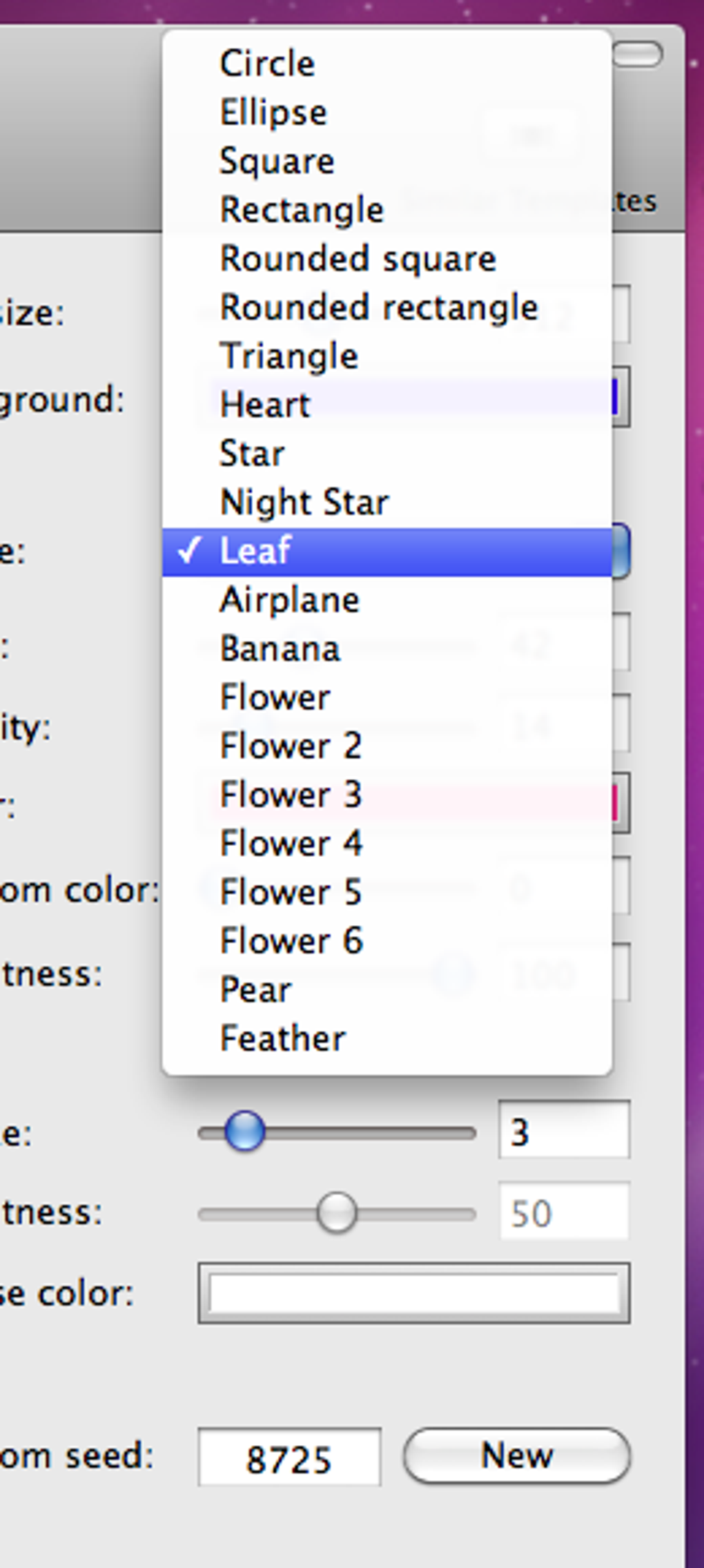Choose the Ellipse shape option
Image resolution: width=704 pixels, height=1568 pixels.
click(x=273, y=113)
